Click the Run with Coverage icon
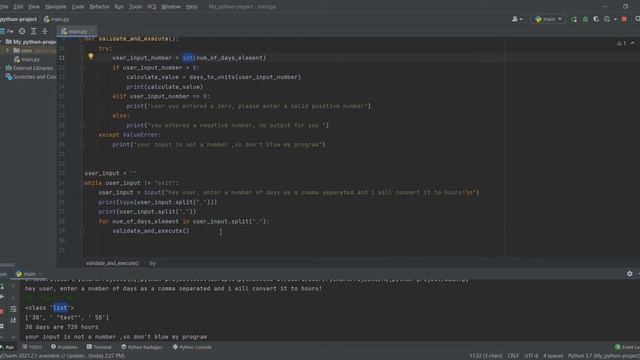 point(596,19)
